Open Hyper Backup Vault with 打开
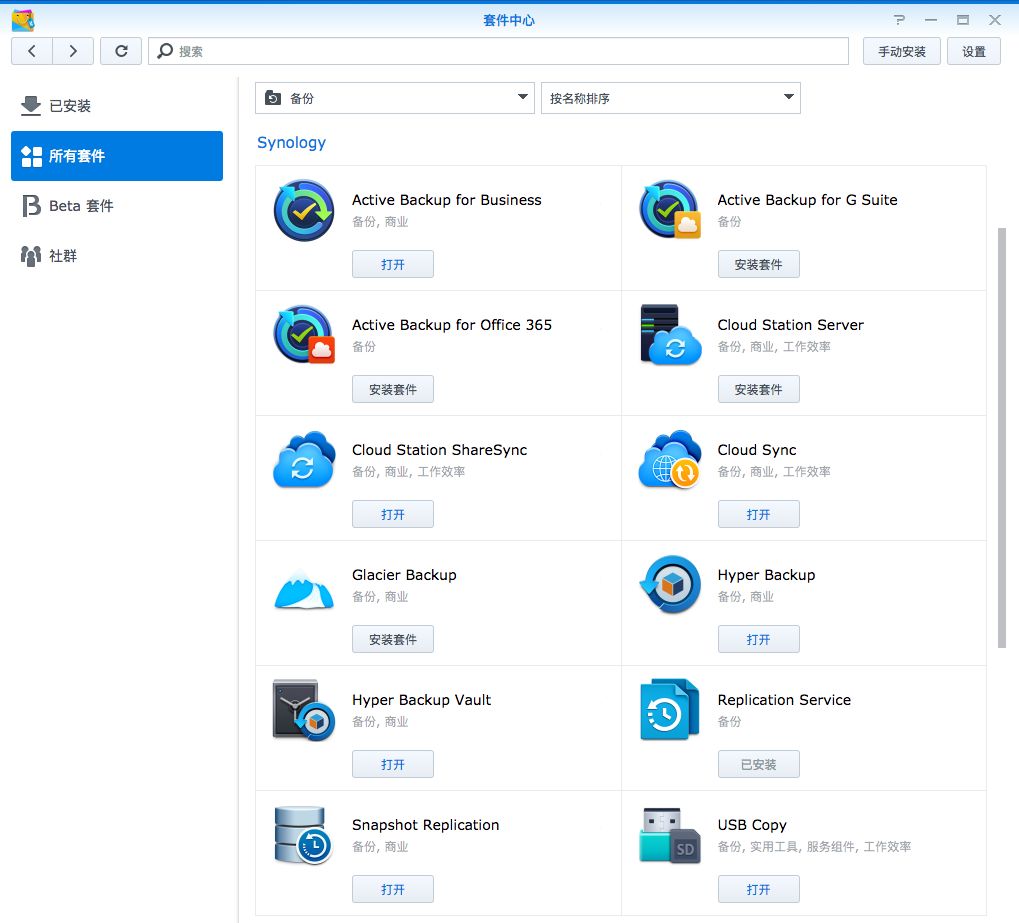The height and width of the screenshot is (923, 1019). (393, 764)
